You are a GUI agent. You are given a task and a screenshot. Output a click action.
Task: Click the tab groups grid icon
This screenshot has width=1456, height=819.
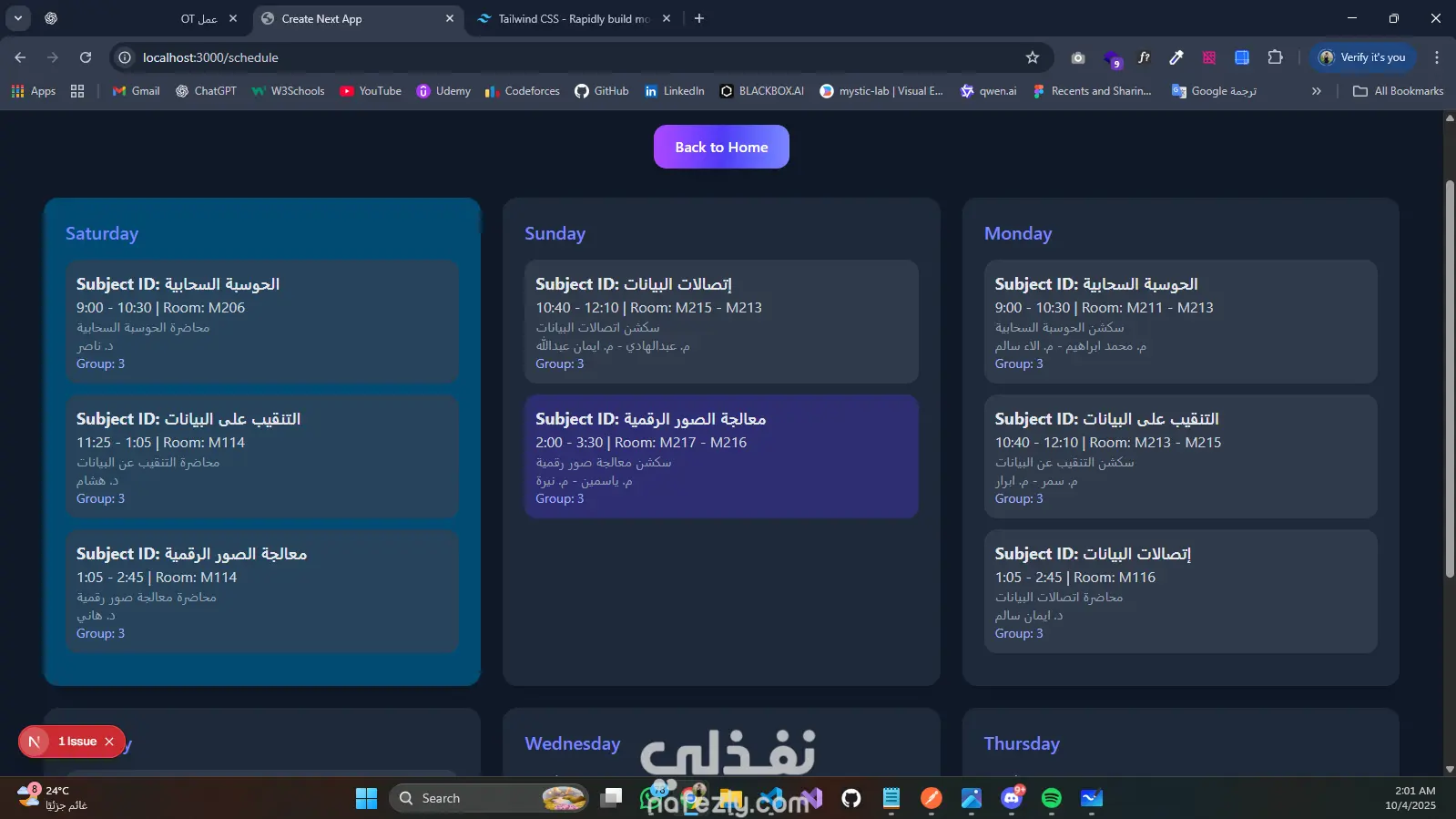point(77,91)
